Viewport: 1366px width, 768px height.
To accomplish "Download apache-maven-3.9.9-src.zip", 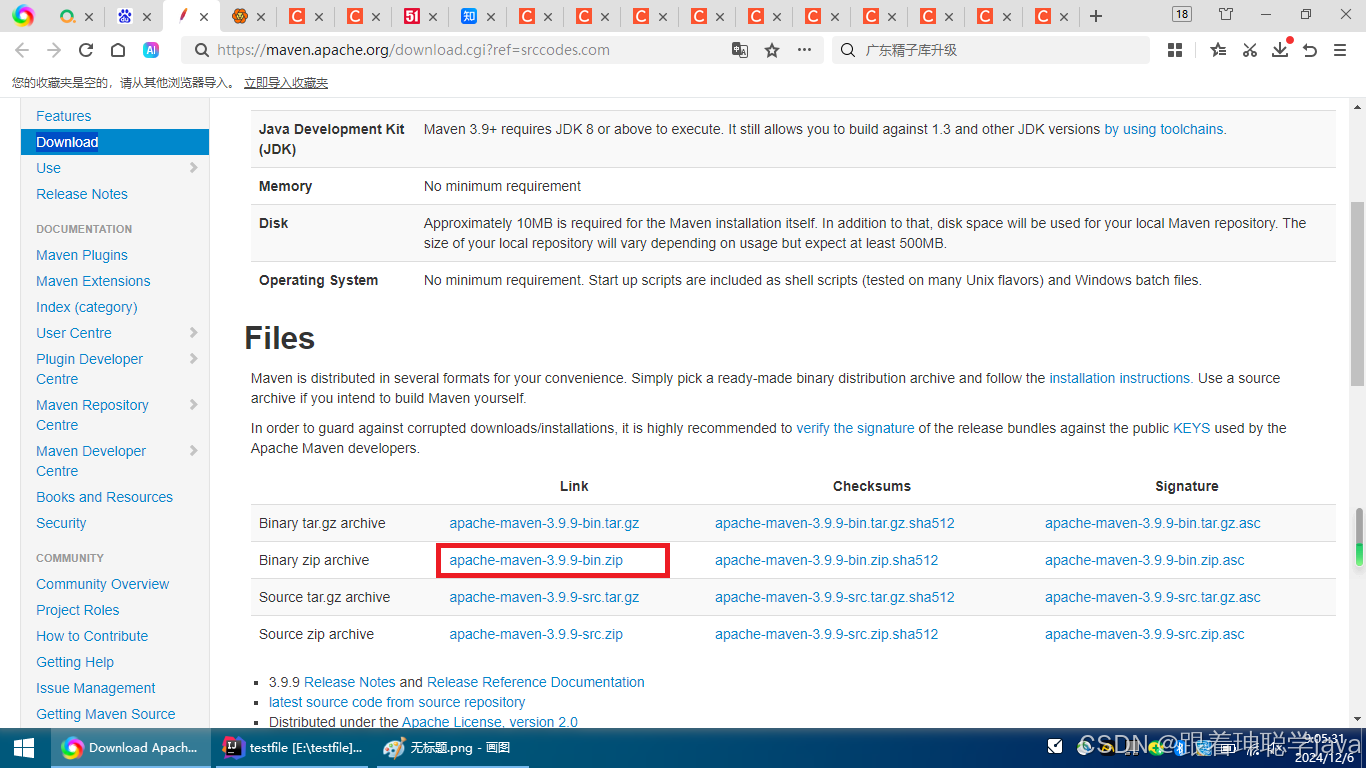I will tap(536, 634).
